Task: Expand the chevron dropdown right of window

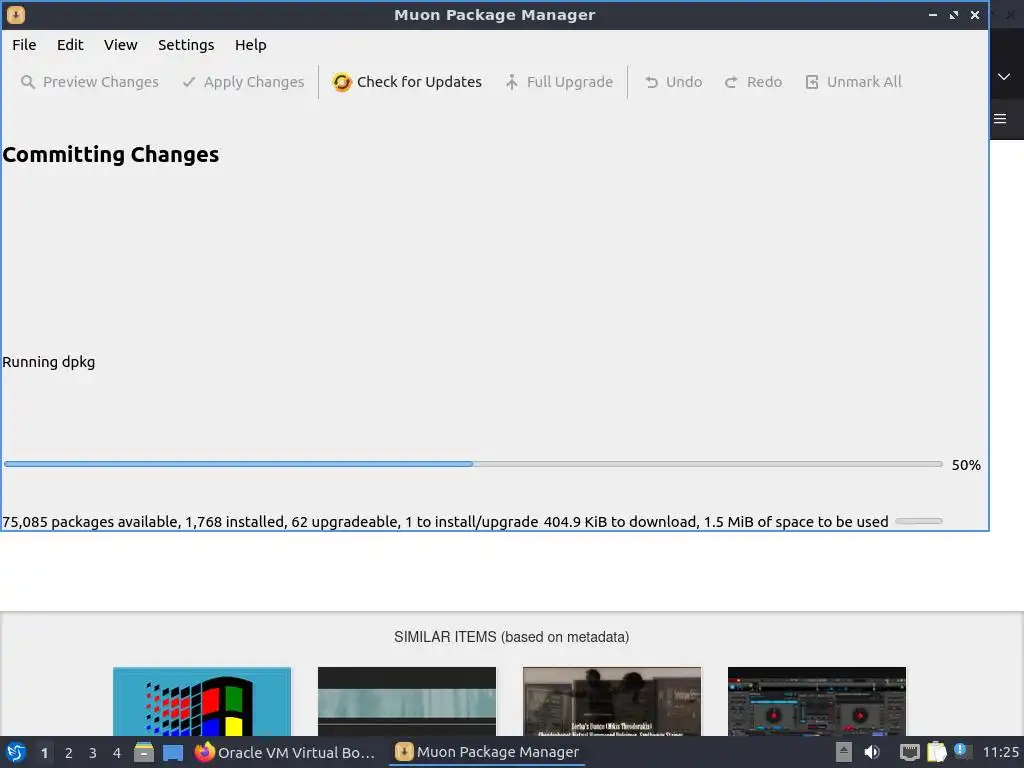Action: (x=1004, y=76)
